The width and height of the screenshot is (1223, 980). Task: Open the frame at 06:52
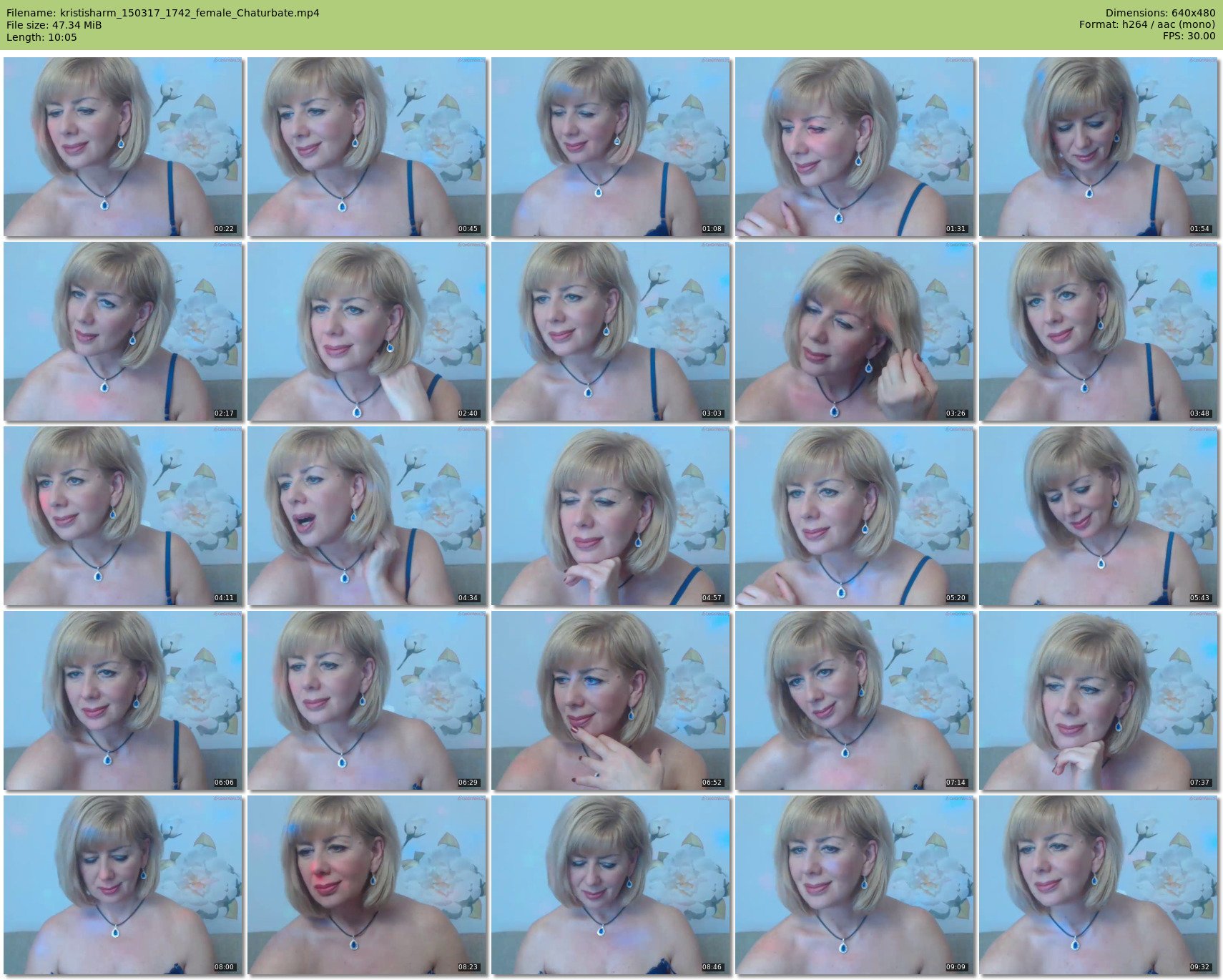611,700
